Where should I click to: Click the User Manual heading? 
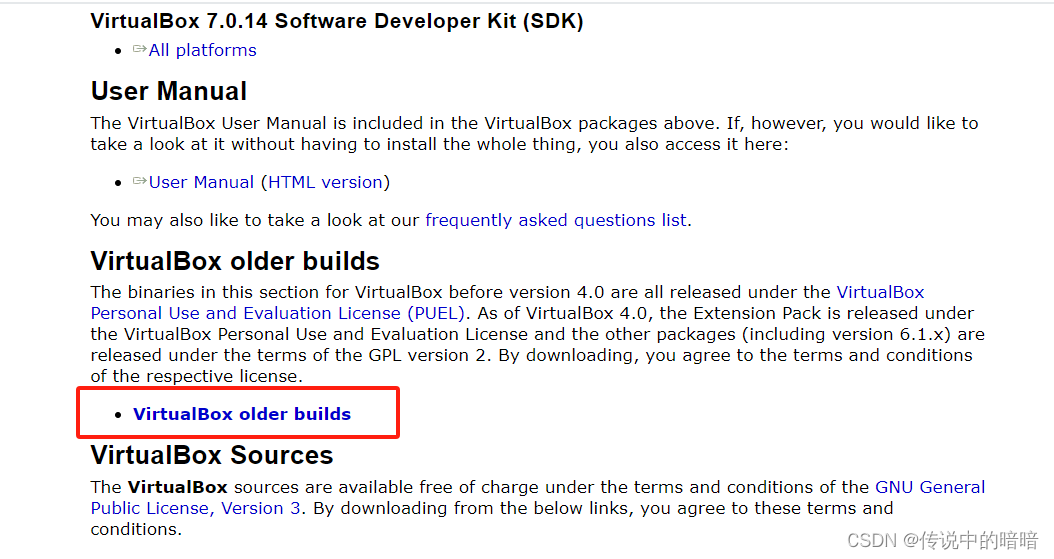coord(169,91)
